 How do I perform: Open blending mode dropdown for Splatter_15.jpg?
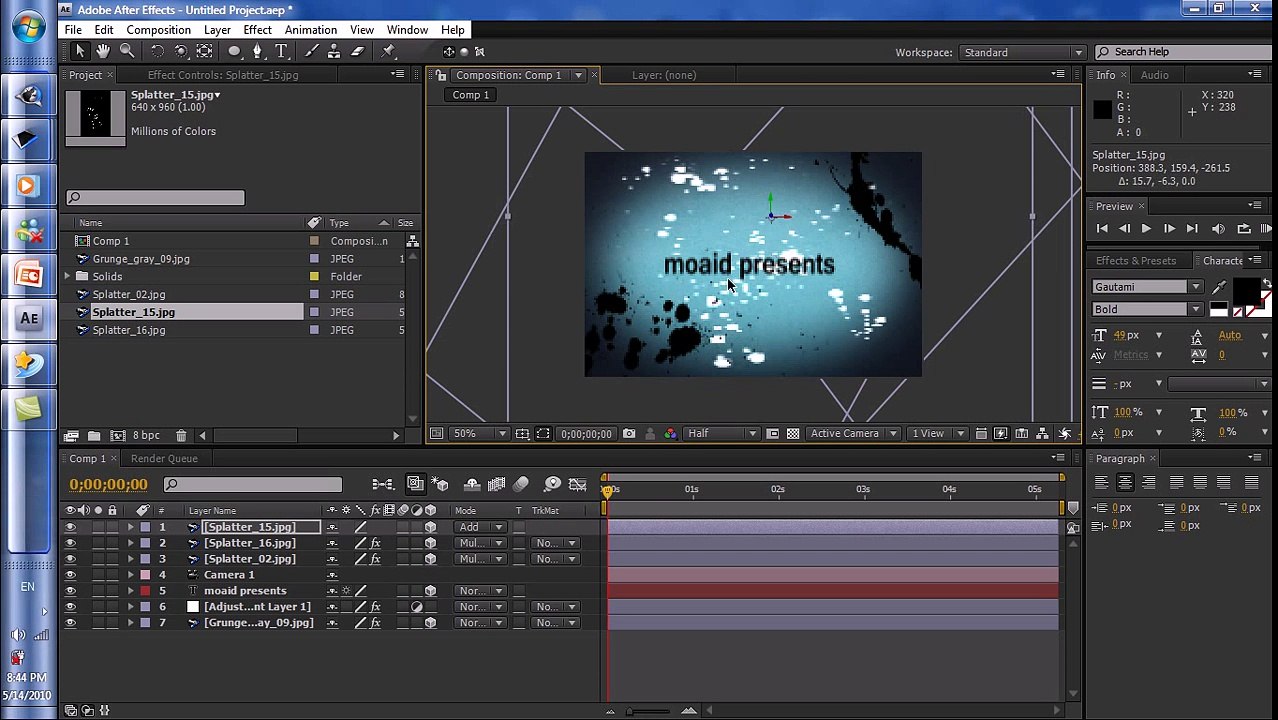[481, 527]
